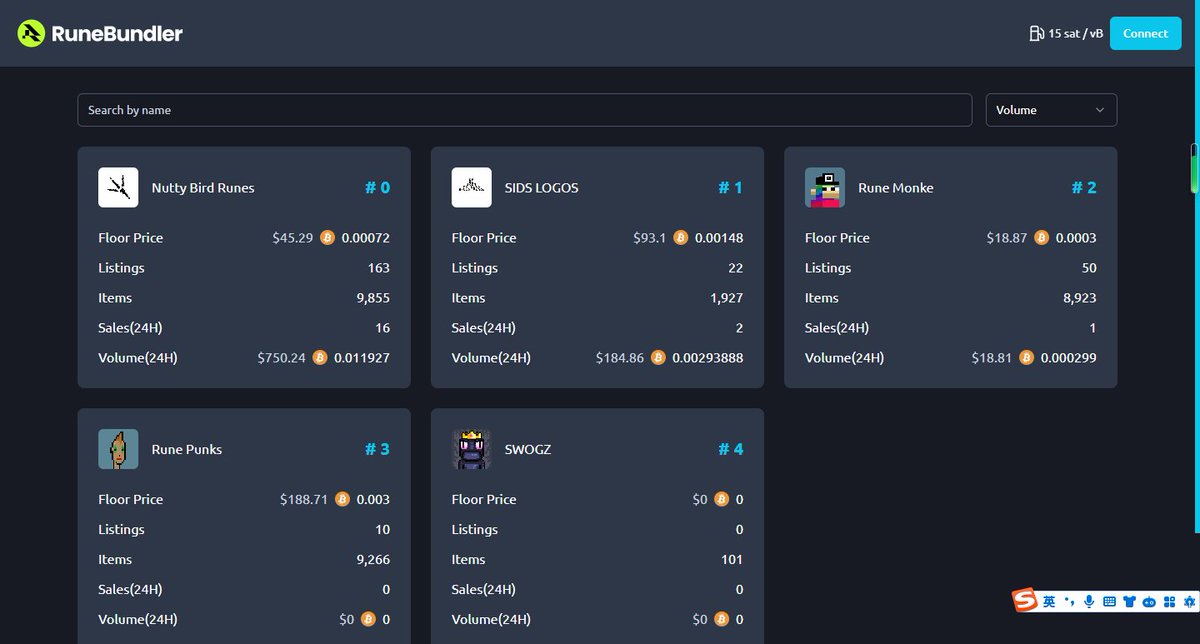
Task: Open the IME toolbox grid icon
Action: coord(1169,602)
